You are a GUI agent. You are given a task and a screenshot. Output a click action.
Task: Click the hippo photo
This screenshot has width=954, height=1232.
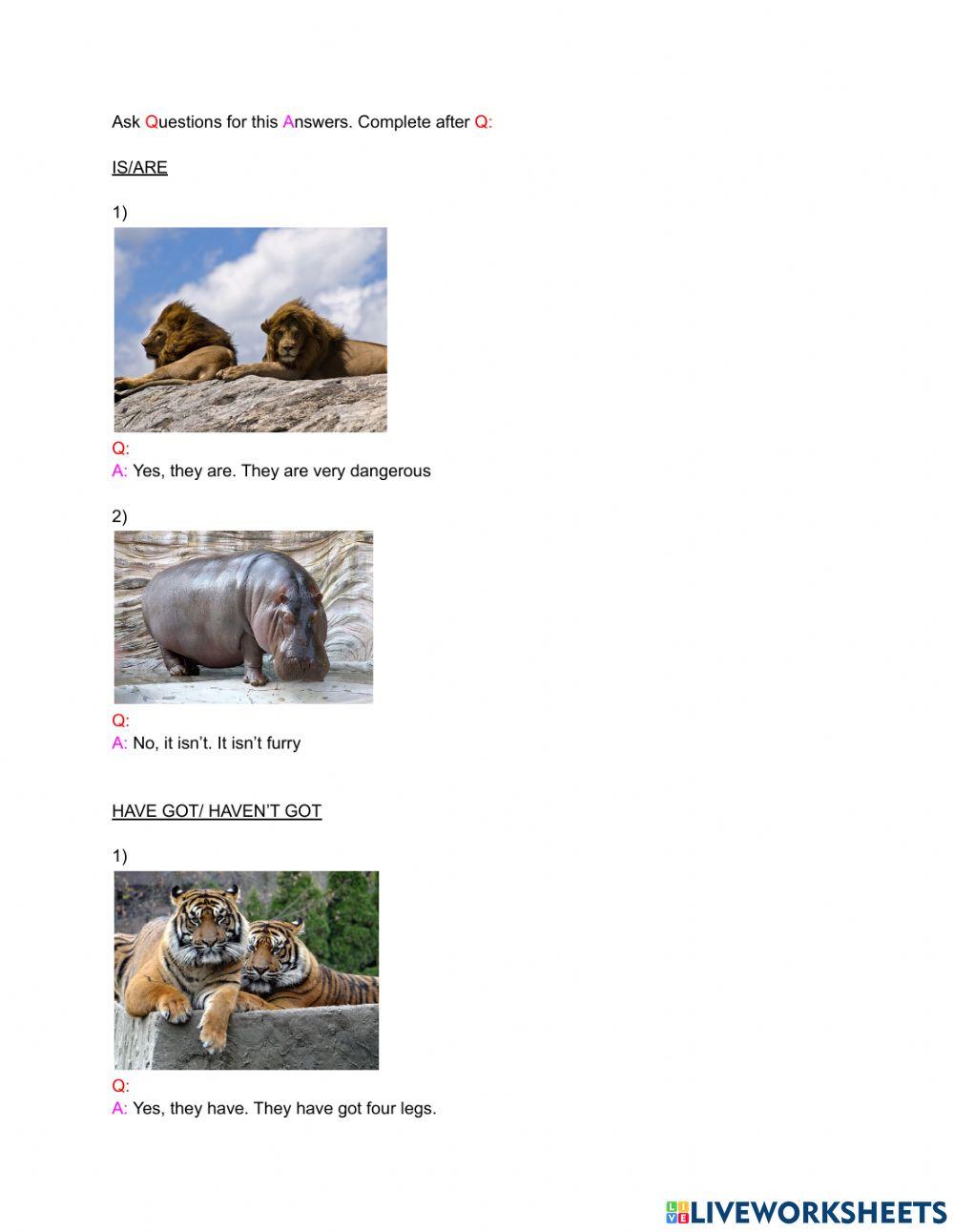coord(243,617)
